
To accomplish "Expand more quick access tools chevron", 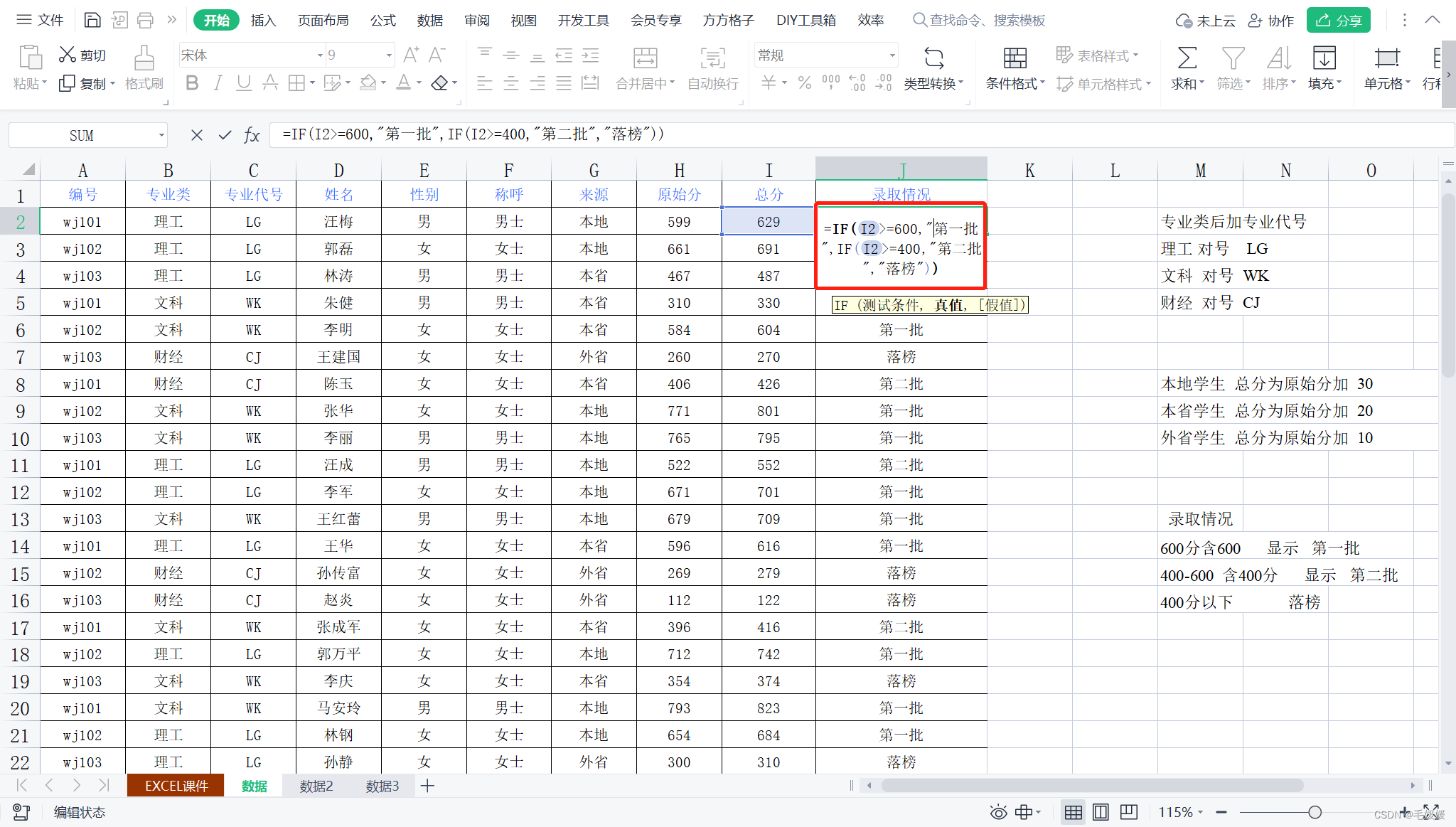I will 171,20.
